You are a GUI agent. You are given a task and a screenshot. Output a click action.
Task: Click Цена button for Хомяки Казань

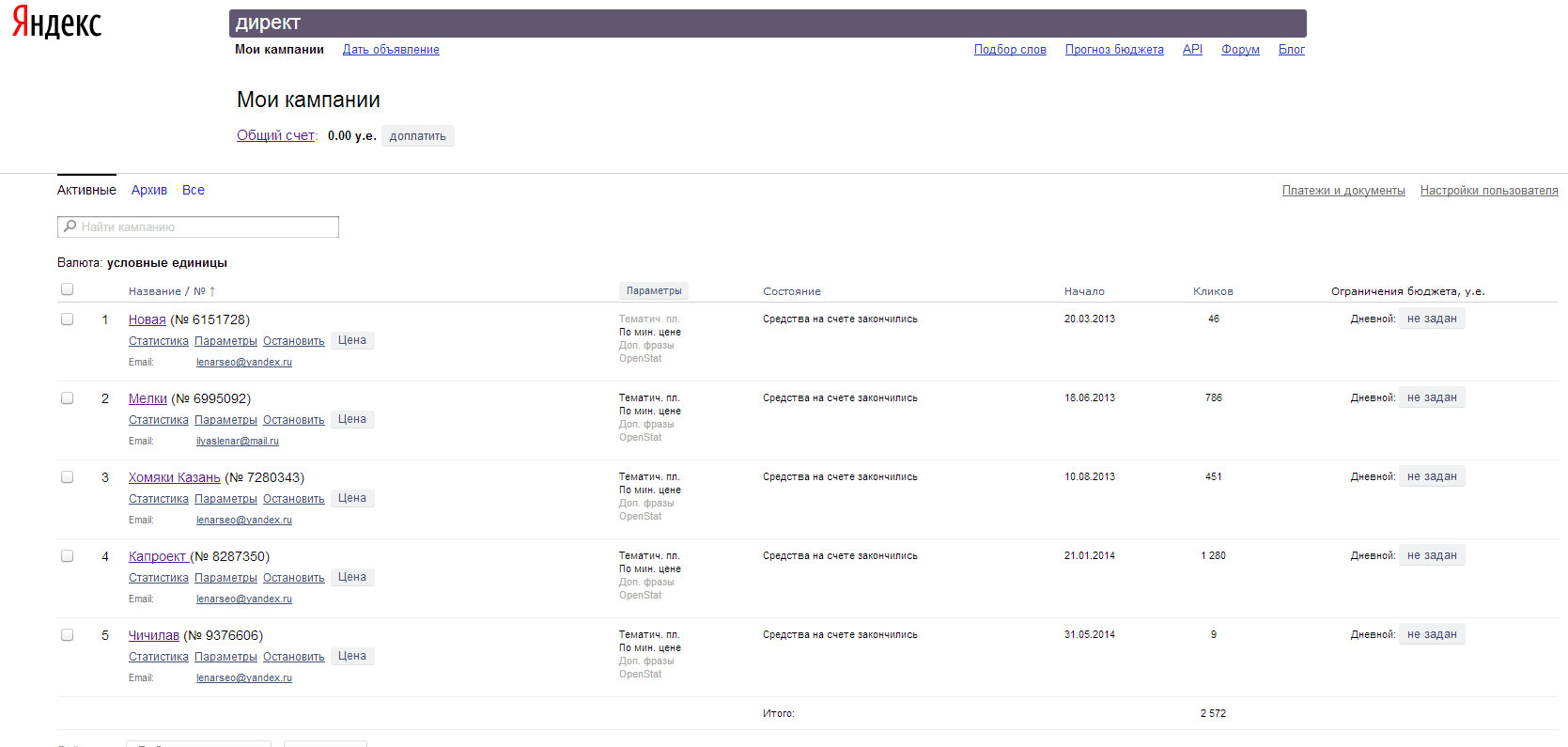pyautogui.click(x=352, y=498)
